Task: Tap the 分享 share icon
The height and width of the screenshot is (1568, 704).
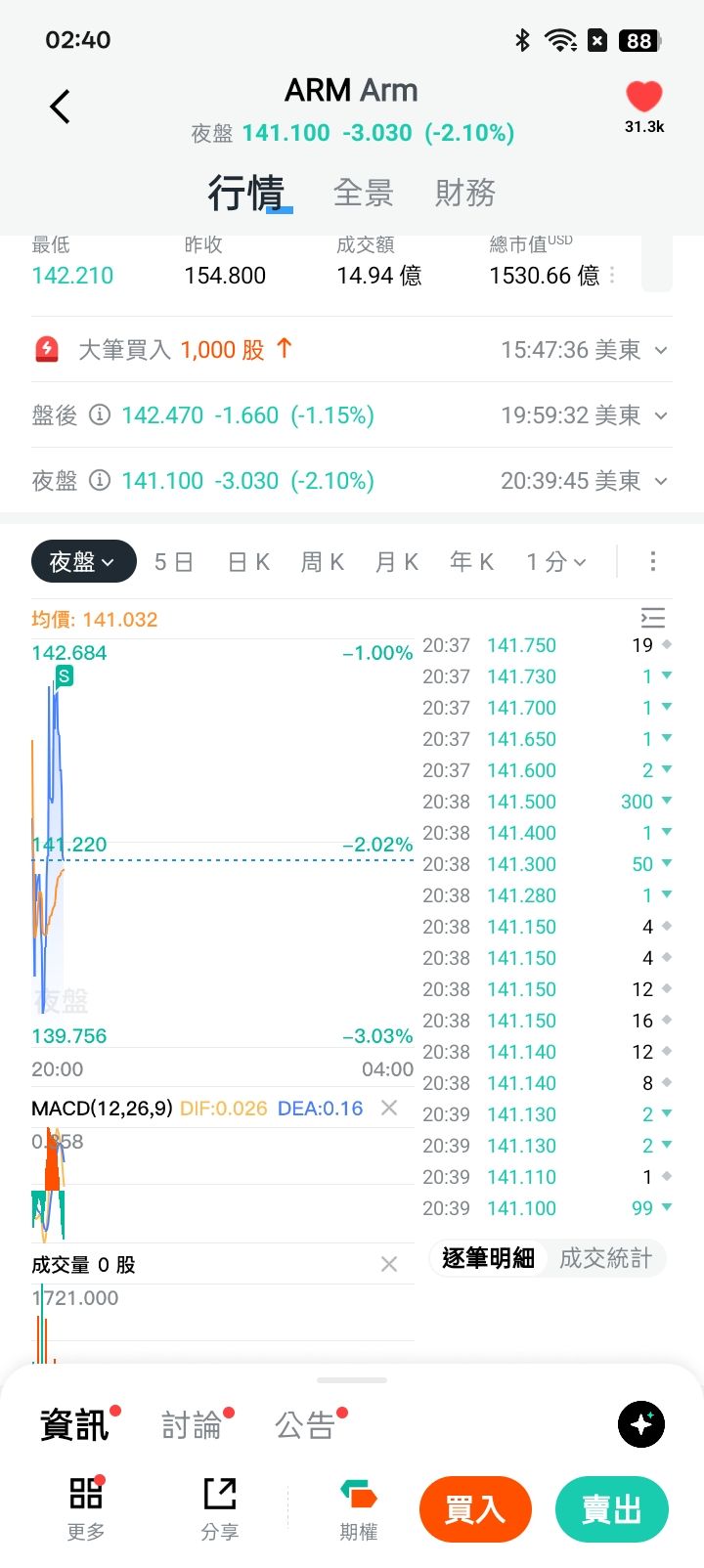Action: (x=220, y=1494)
